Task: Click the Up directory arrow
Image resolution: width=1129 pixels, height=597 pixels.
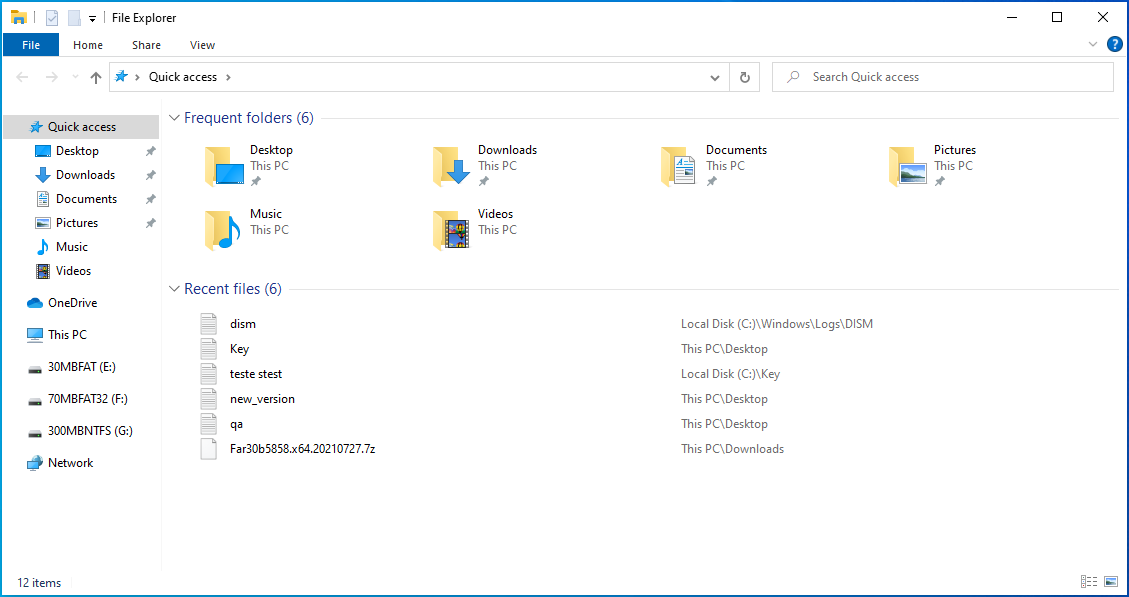Action: point(96,77)
